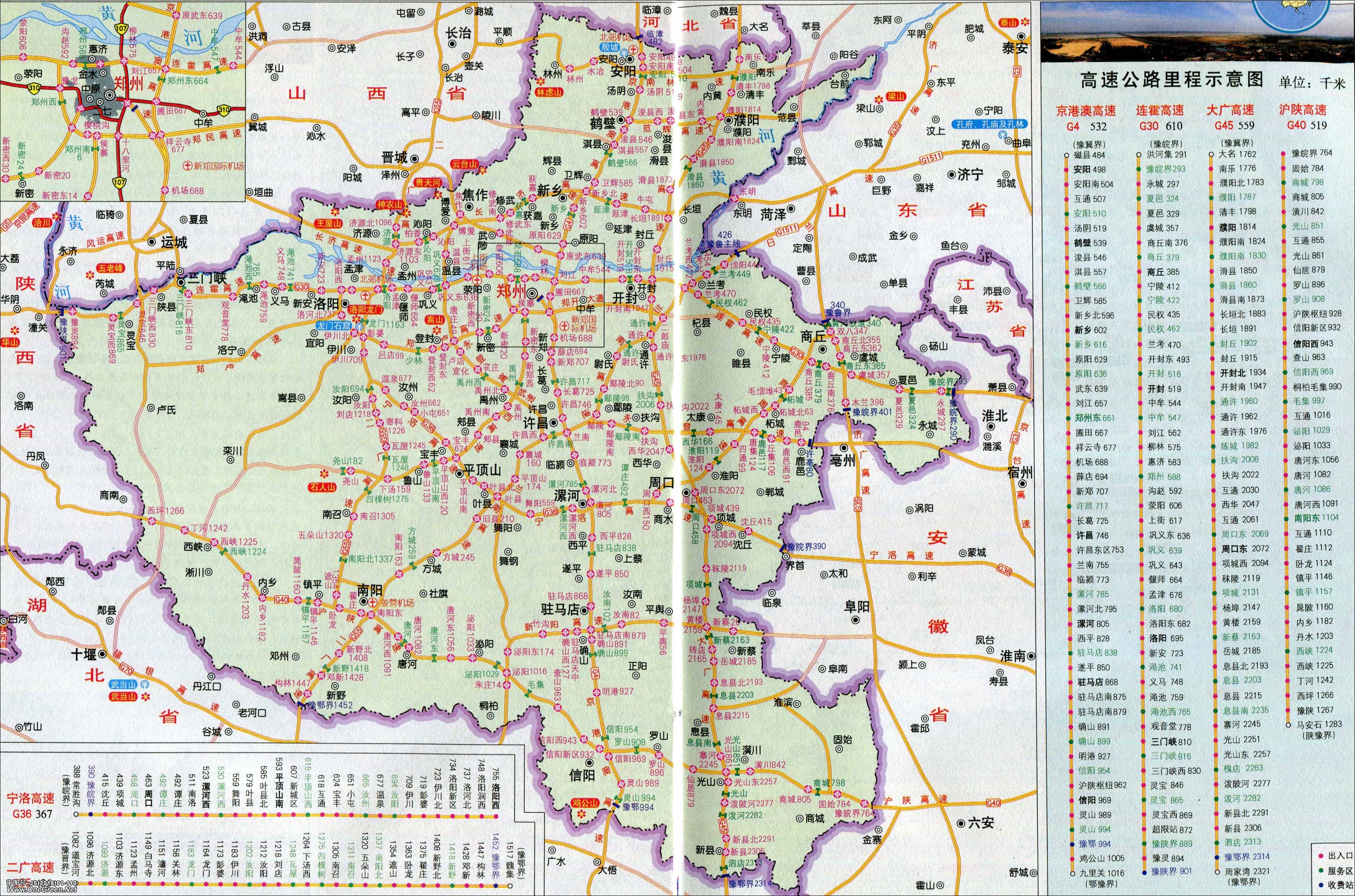Click the 二广高速 table label
Screen dimensions: 1355x896
(x=30, y=867)
